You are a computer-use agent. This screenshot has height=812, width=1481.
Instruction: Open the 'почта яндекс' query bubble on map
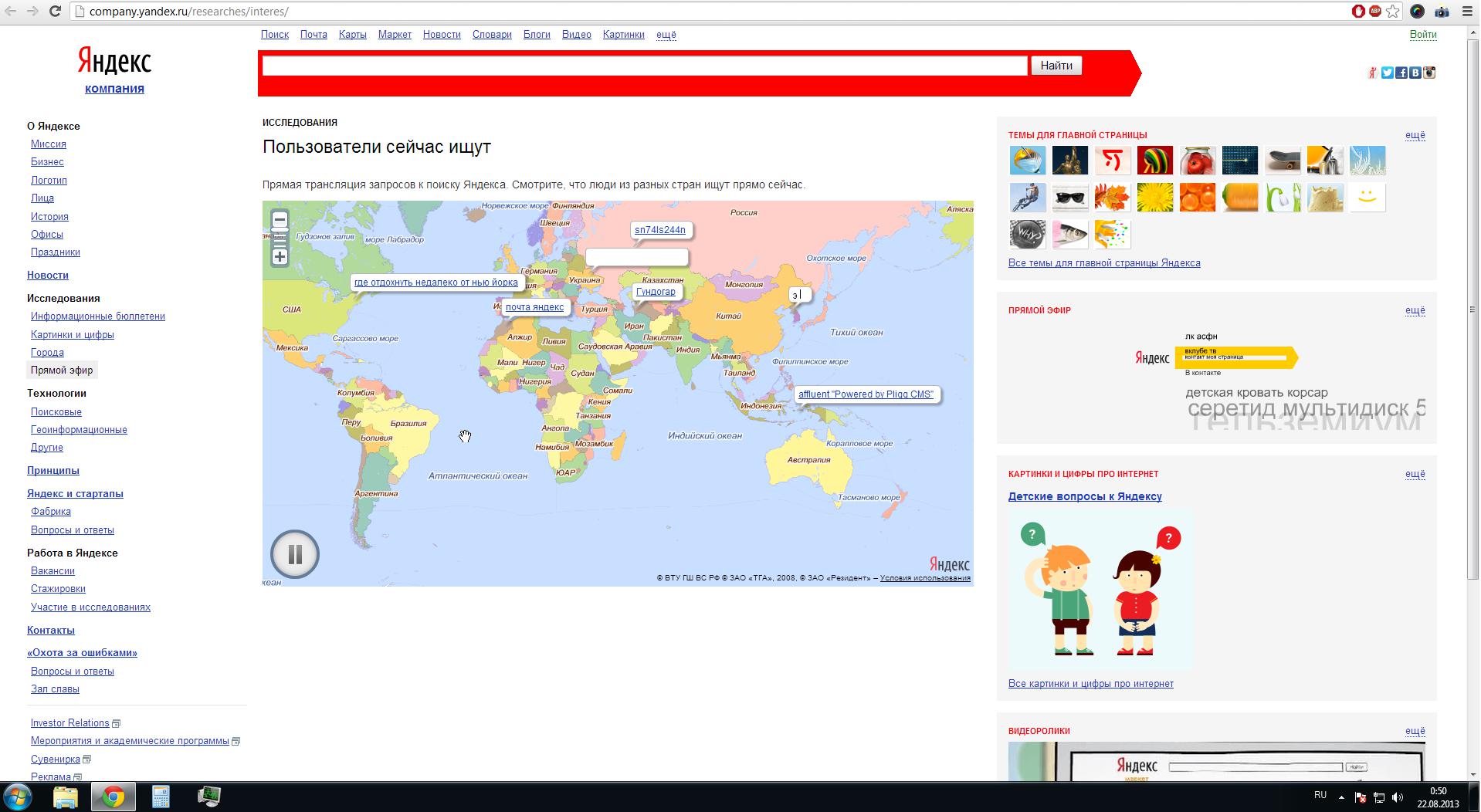pyautogui.click(x=534, y=307)
